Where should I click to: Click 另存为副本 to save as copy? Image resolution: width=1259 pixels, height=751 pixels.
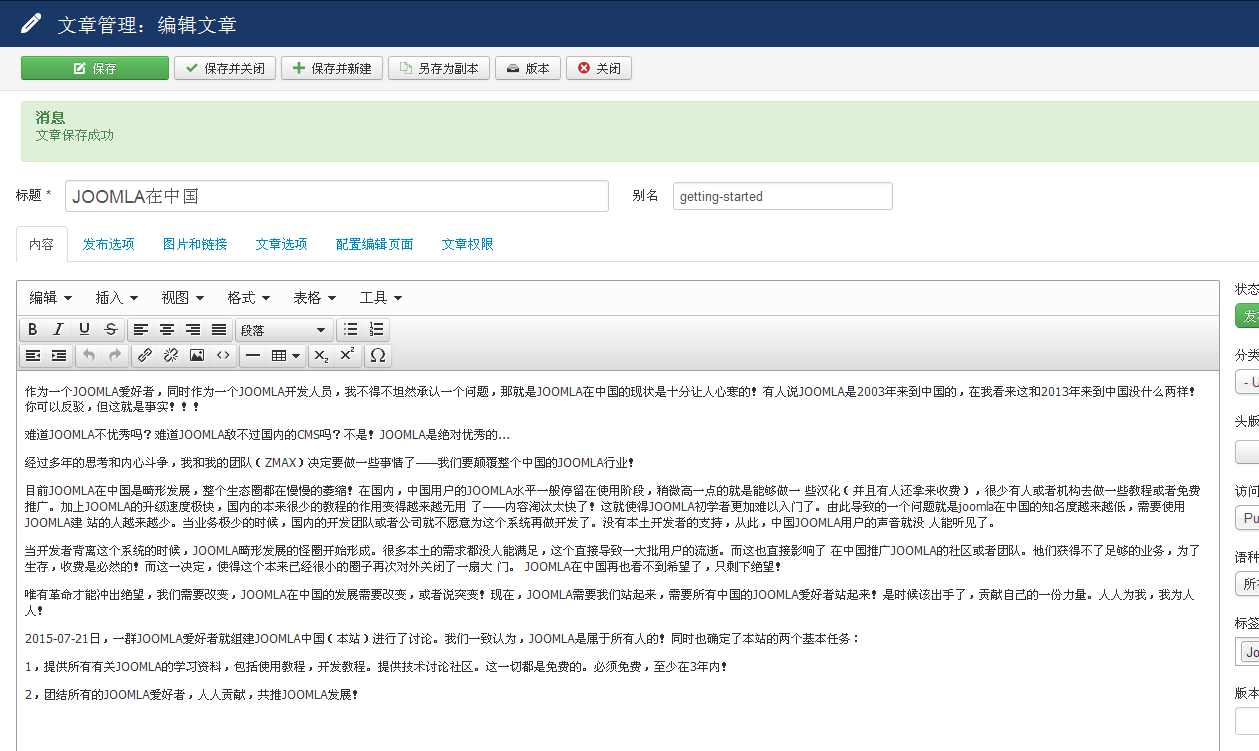(439, 68)
